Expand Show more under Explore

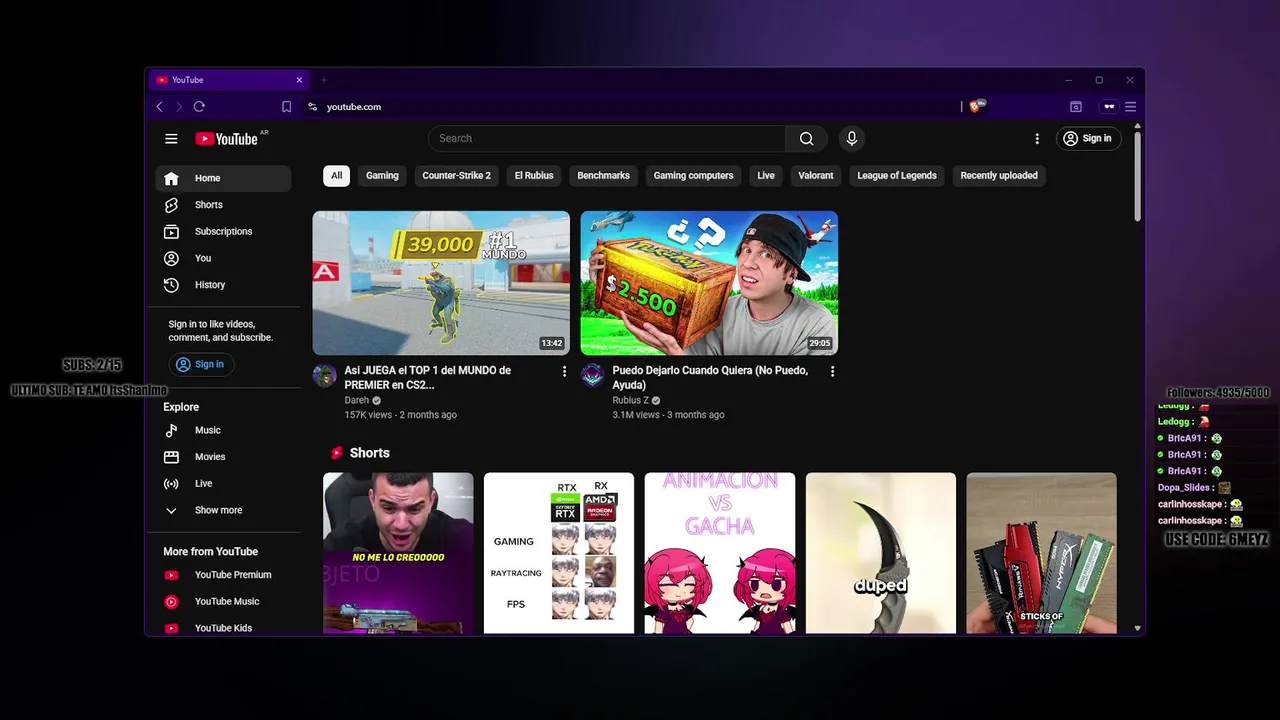pyautogui.click(x=223, y=510)
